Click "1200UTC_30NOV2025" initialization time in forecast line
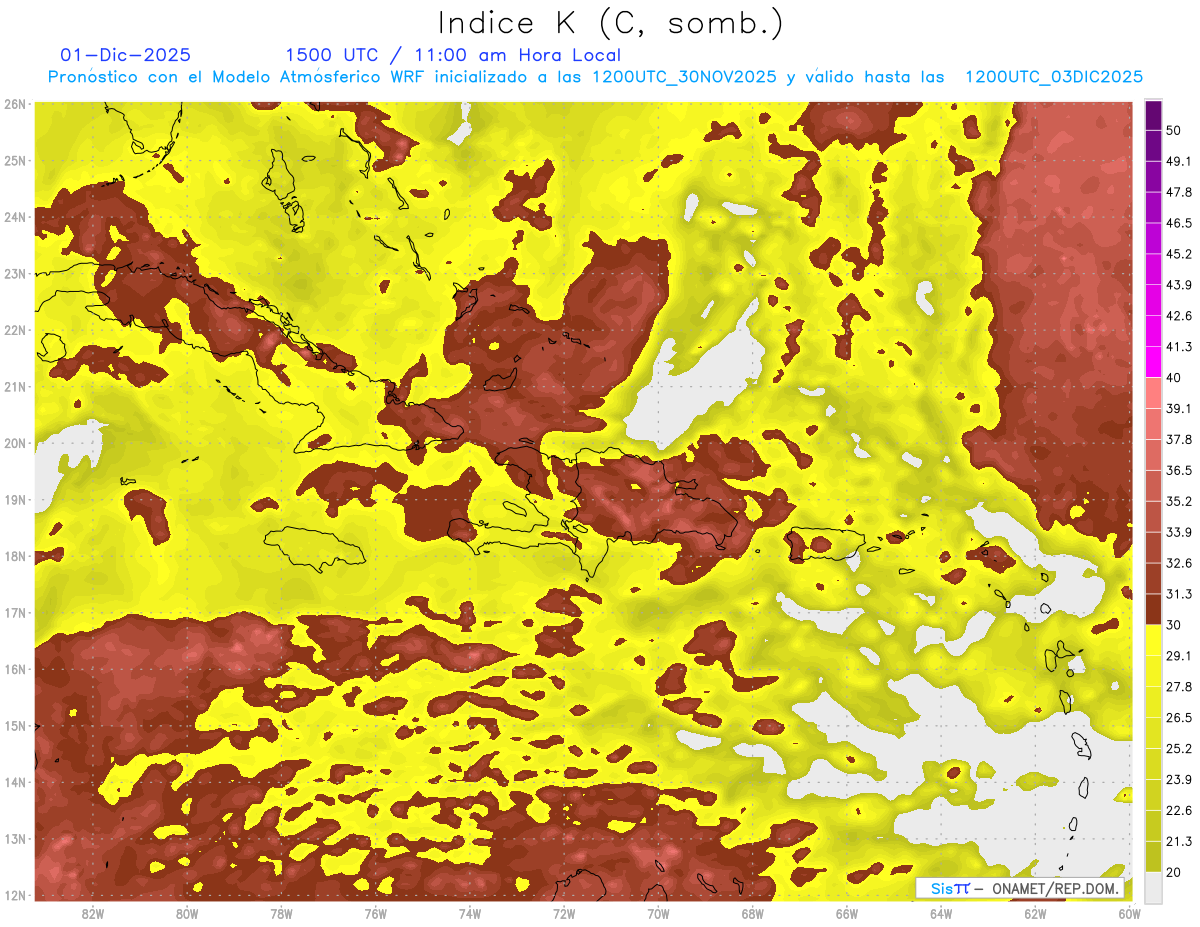Image resolution: width=1200 pixels, height=927 pixels. click(x=685, y=77)
